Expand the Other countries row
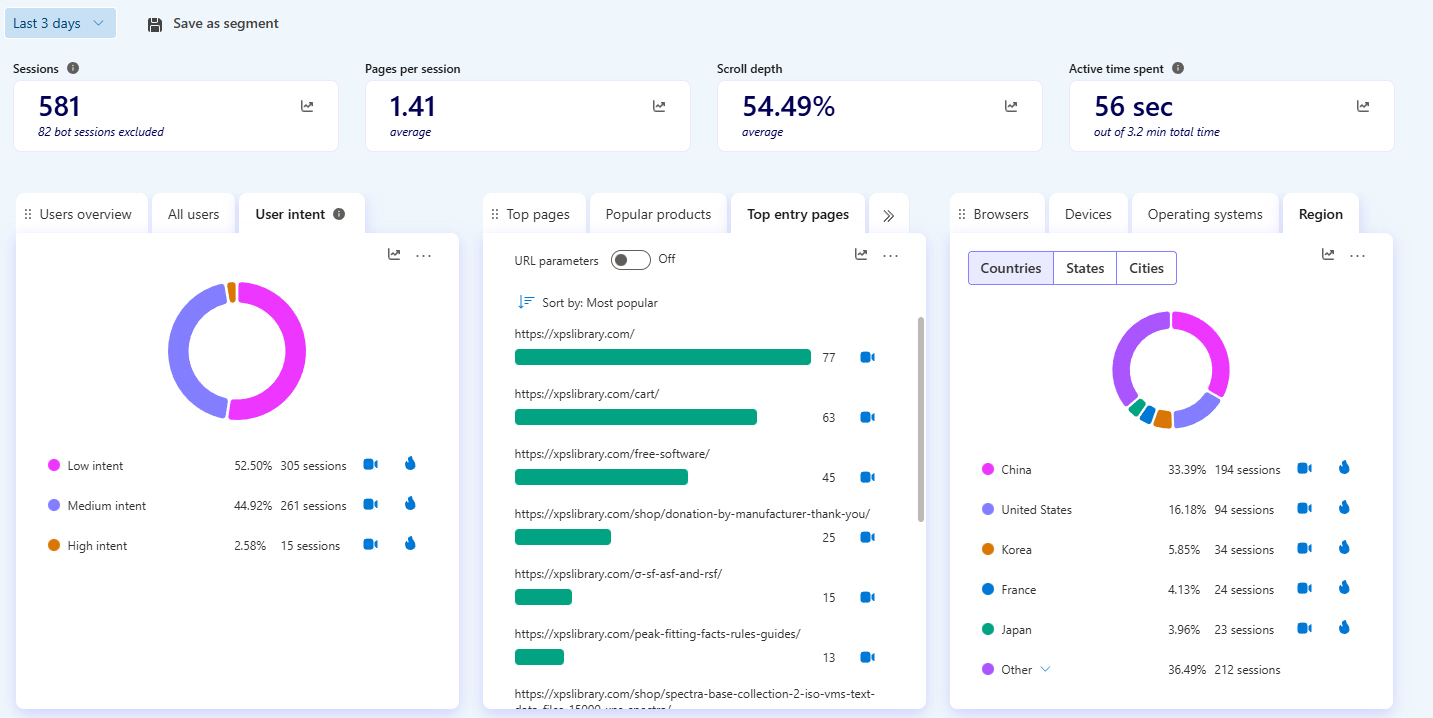Viewport: 1433px width, 718px height. tap(1046, 669)
